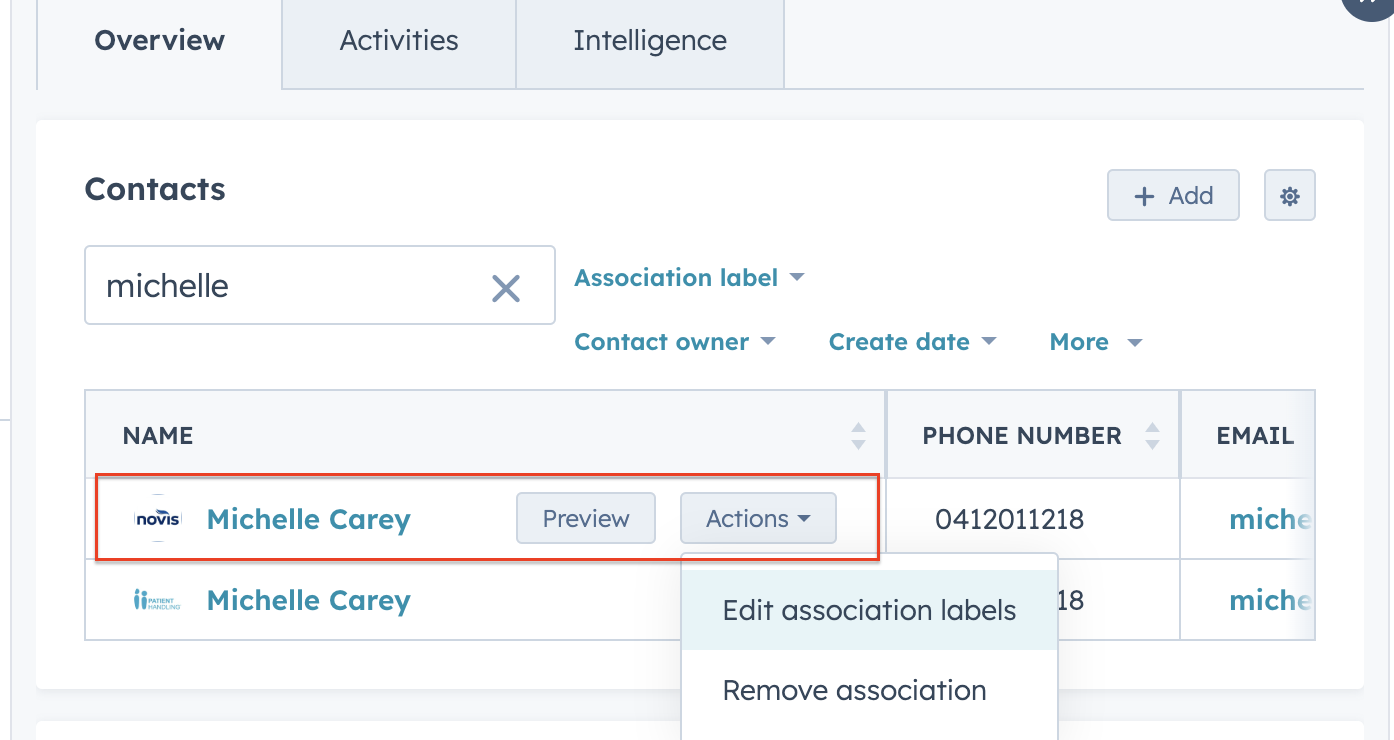Sort by the Name column arrows
The width and height of the screenshot is (1394, 740).
click(858, 436)
